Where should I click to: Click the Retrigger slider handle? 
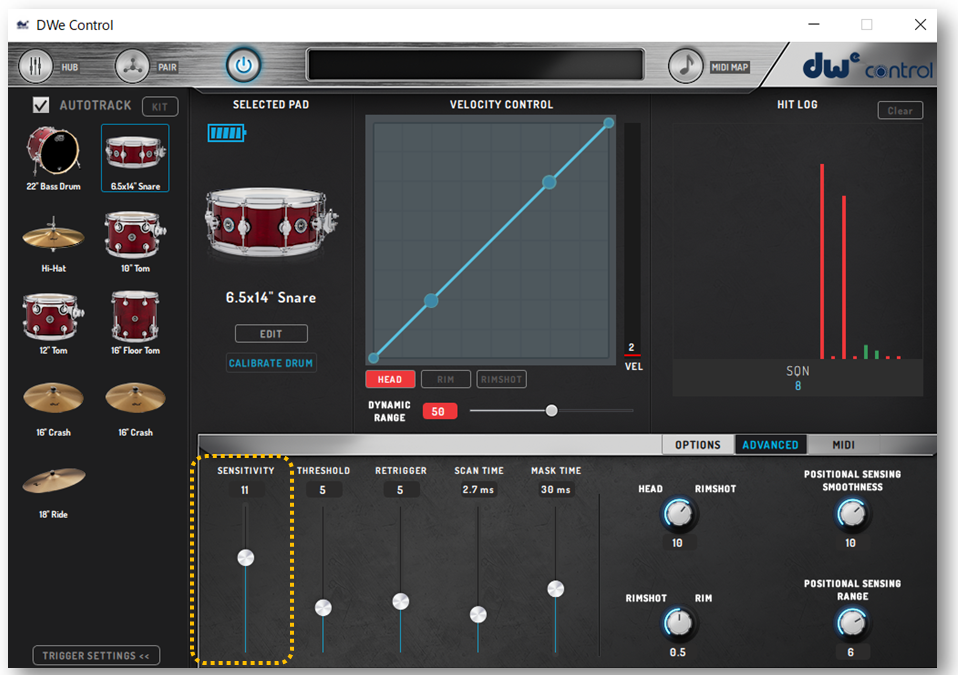400,601
